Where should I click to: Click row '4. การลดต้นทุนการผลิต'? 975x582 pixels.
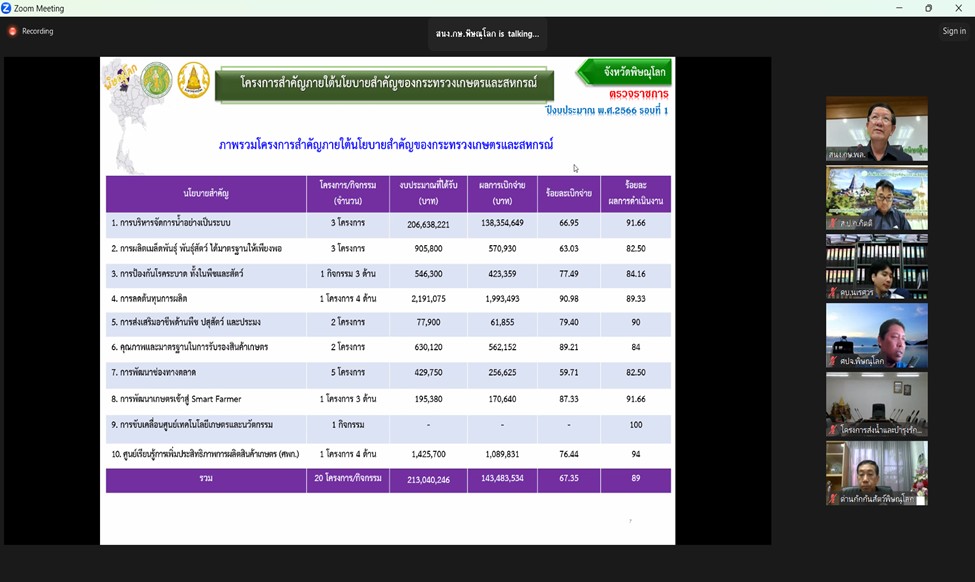click(149, 299)
